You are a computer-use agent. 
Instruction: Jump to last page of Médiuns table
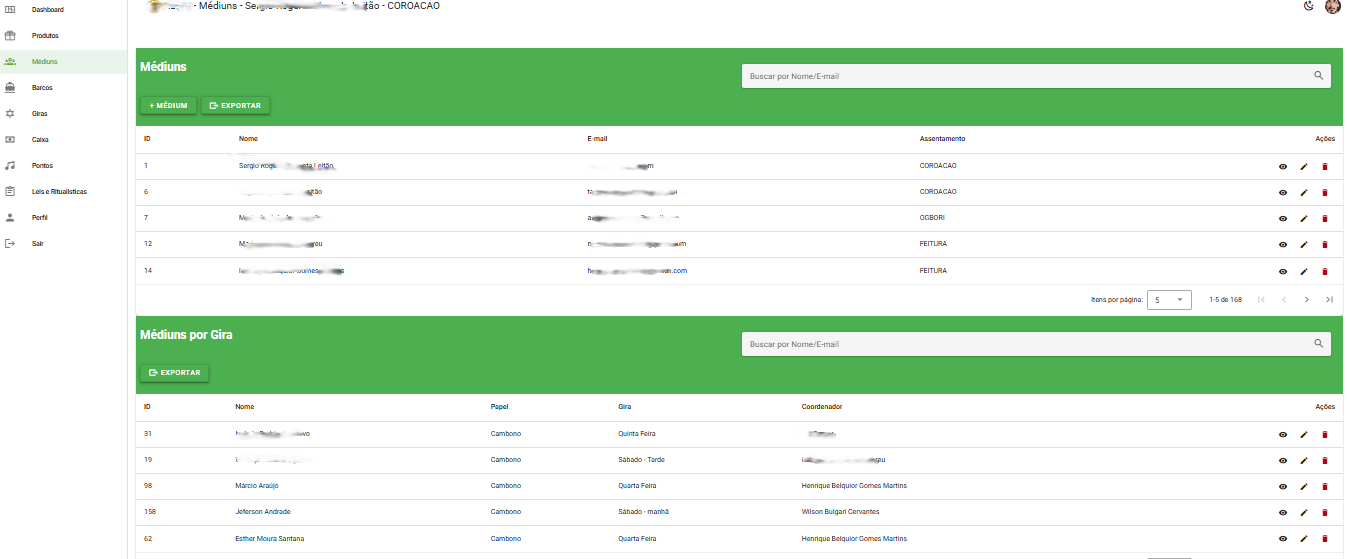[x=1329, y=300]
